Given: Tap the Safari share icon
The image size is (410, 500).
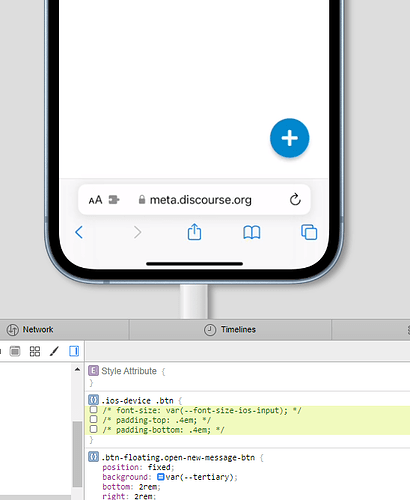Looking at the screenshot, I should [194, 232].
